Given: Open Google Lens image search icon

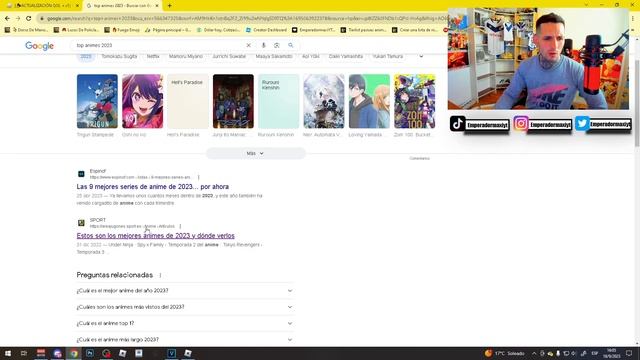Looking at the screenshot, I should [276, 45].
